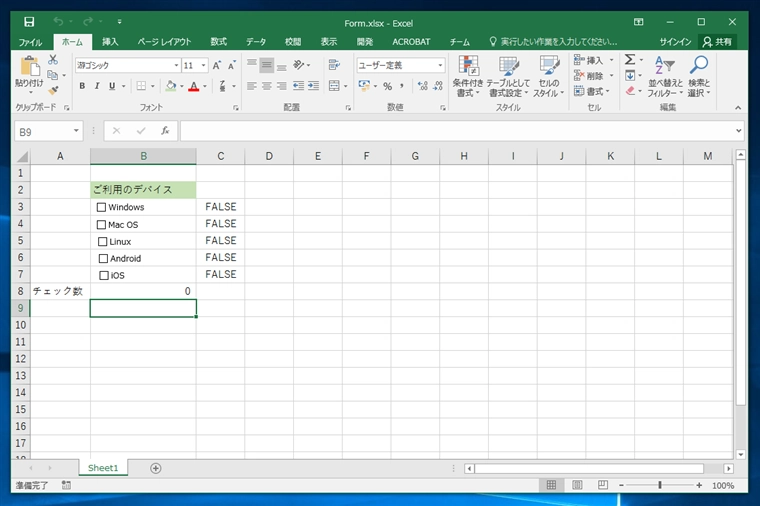Viewport: 760px width, 506px height.
Task: Save the workbook with the disk icon
Action: [29, 22]
